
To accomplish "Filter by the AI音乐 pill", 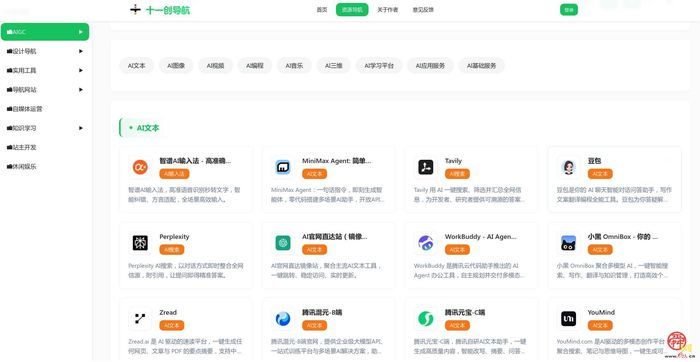I will coord(294,66).
